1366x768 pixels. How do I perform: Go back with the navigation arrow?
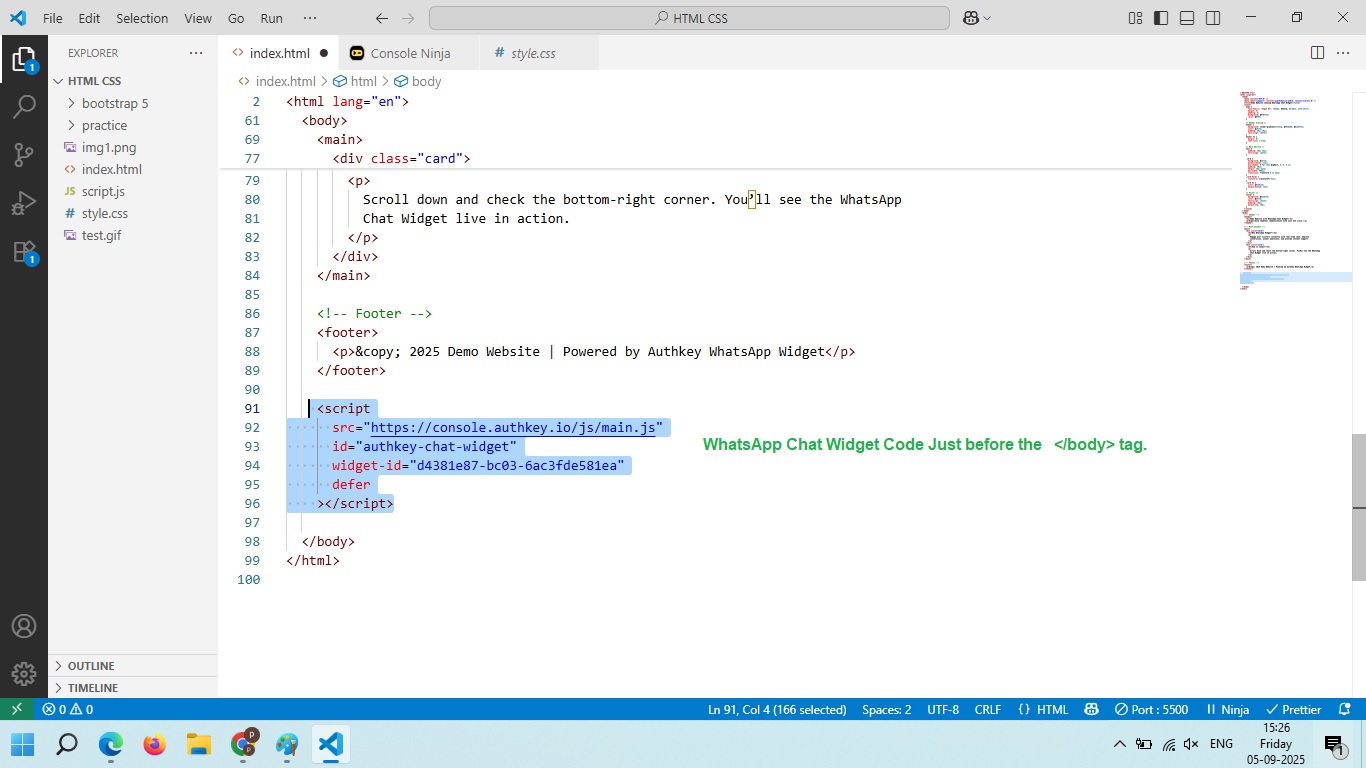click(381, 18)
